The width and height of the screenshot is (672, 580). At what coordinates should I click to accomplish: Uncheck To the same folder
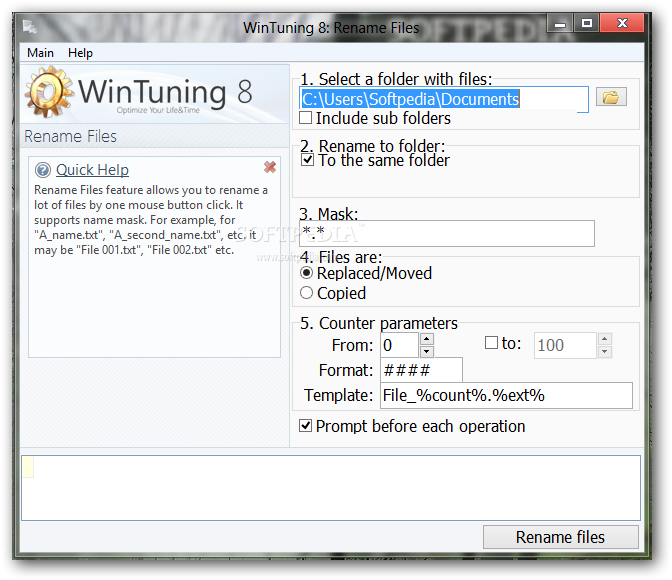(x=307, y=160)
